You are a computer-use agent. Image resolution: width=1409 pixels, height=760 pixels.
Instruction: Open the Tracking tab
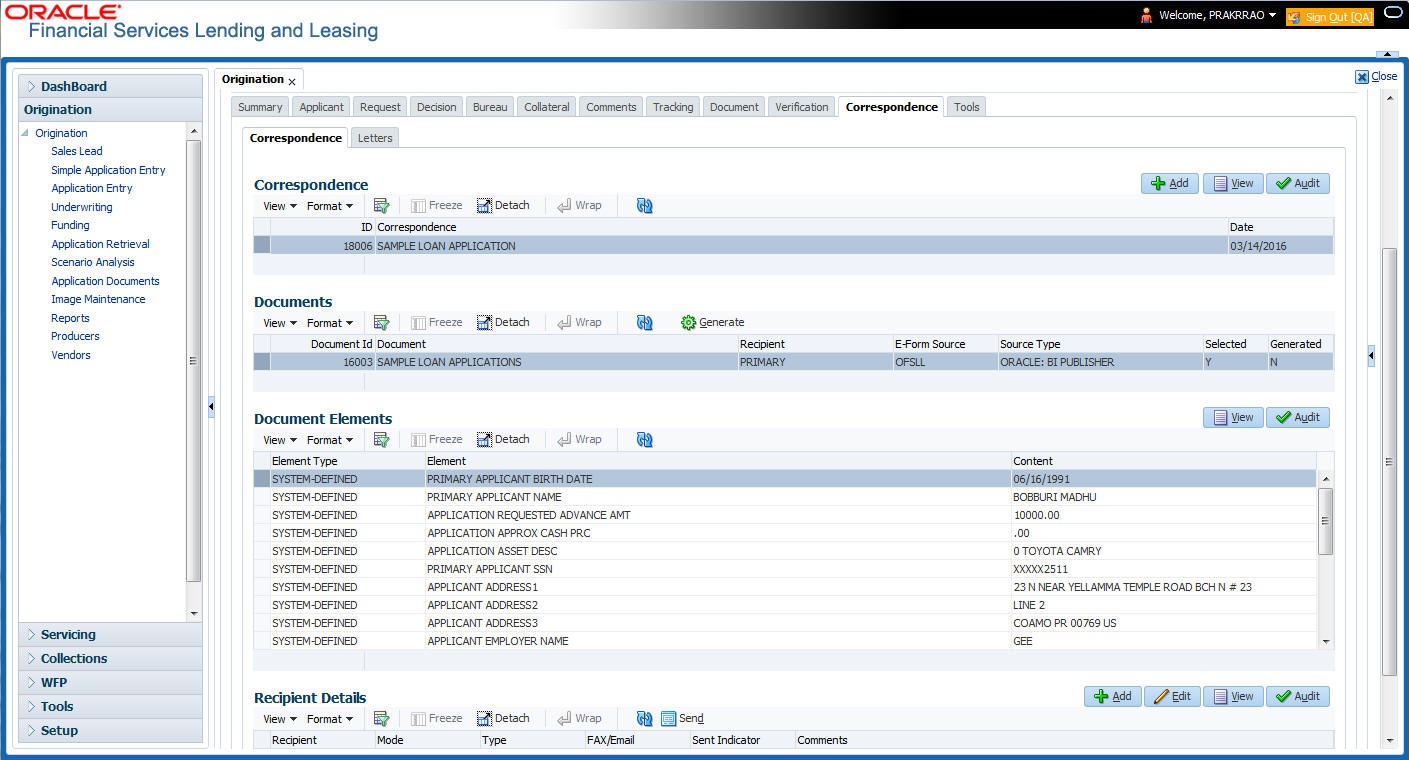673,107
